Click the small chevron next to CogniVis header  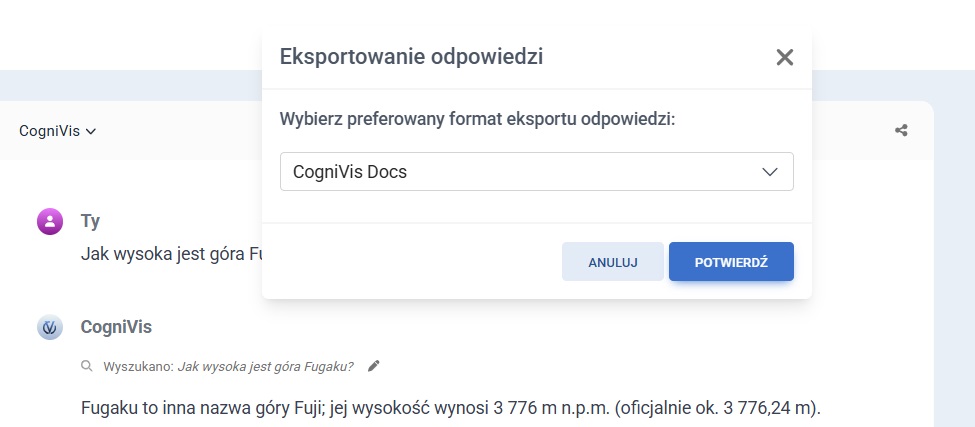(91, 131)
